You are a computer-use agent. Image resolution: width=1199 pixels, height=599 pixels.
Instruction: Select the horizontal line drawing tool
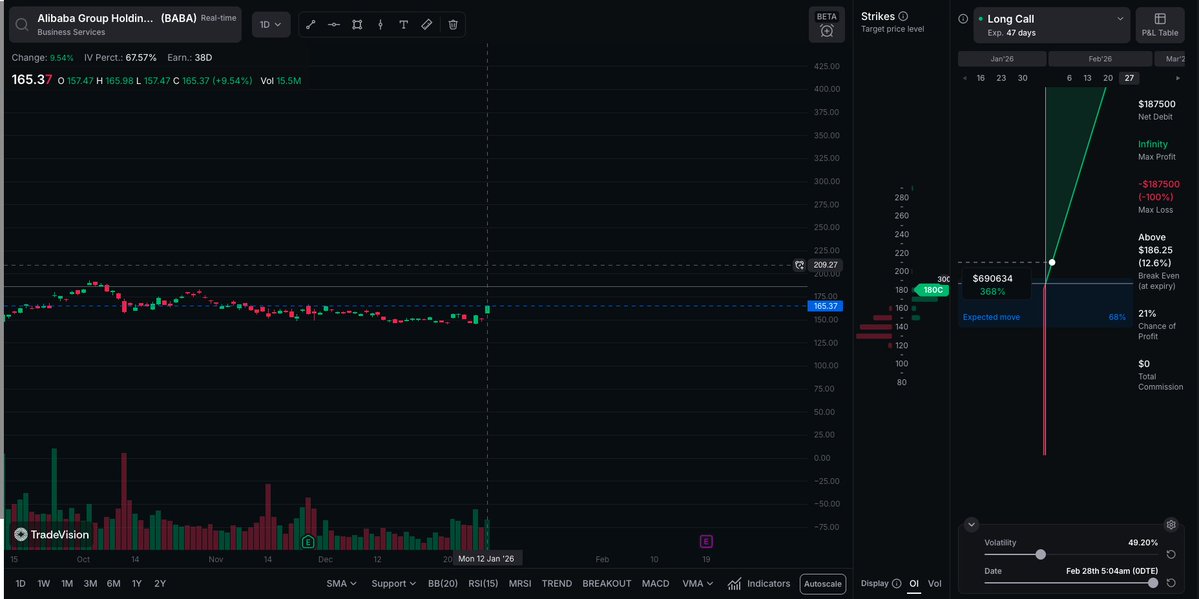coord(334,24)
